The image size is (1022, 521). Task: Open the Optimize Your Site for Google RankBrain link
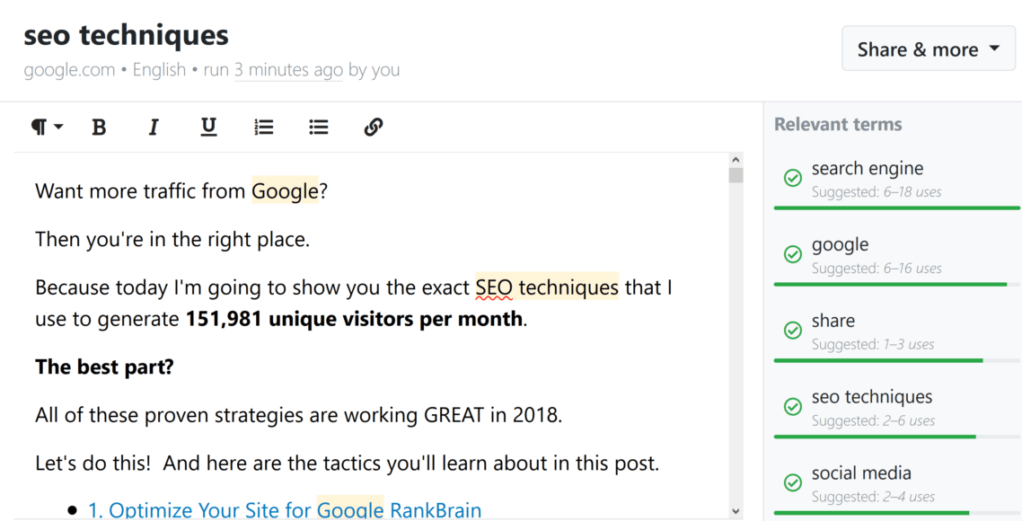click(285, 509)
